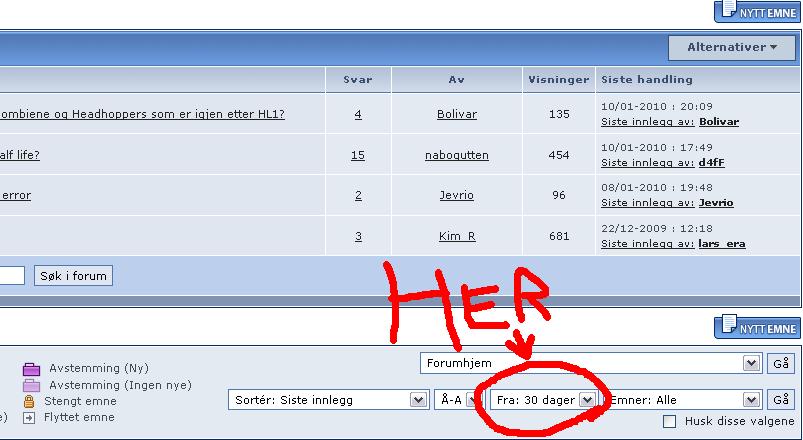Open author Bolivar's profile in the Av column
Image resolution: width=803 pixels, height=440 pixels.
coord(457,114)
